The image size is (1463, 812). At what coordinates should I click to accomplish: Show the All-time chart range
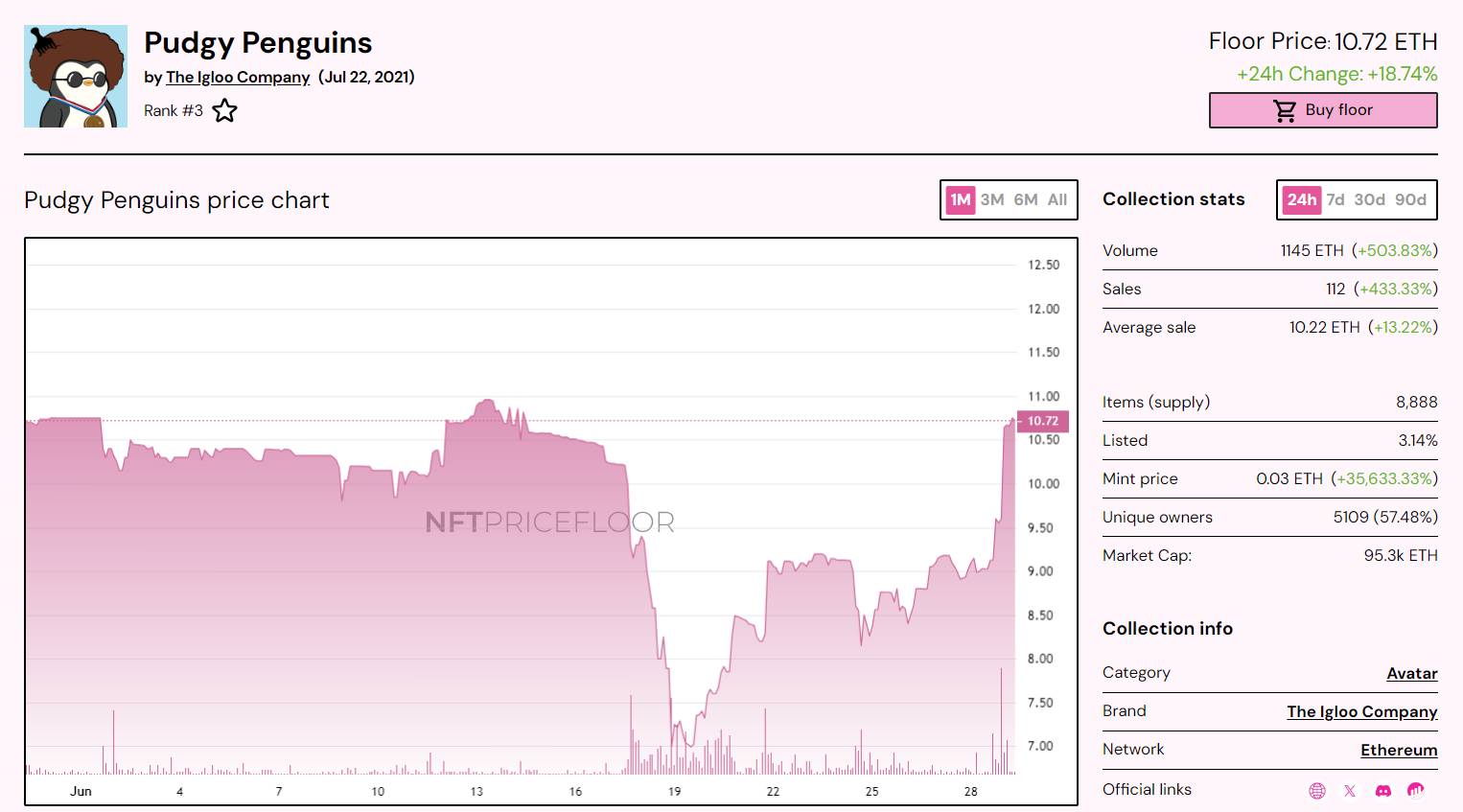[x=1057, y=199]
